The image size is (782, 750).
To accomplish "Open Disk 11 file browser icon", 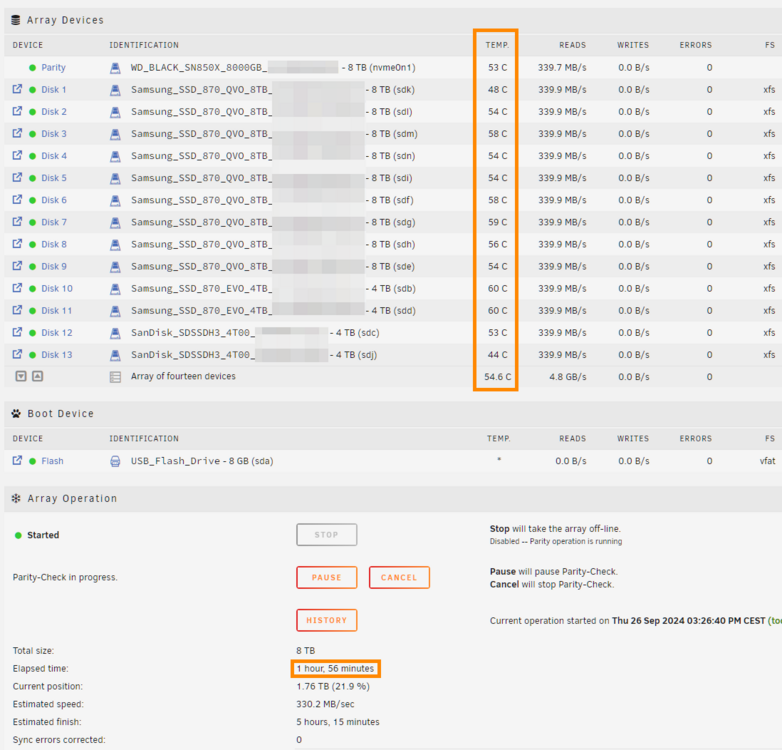I will [x=17, y=310].
